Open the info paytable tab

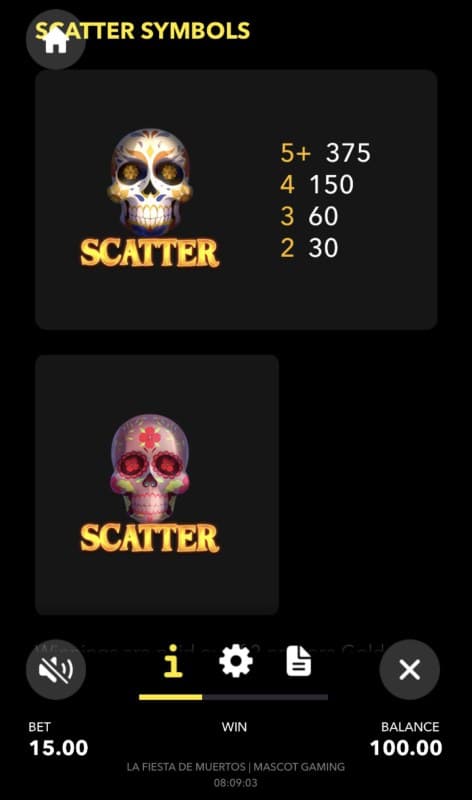click(173, 662)
